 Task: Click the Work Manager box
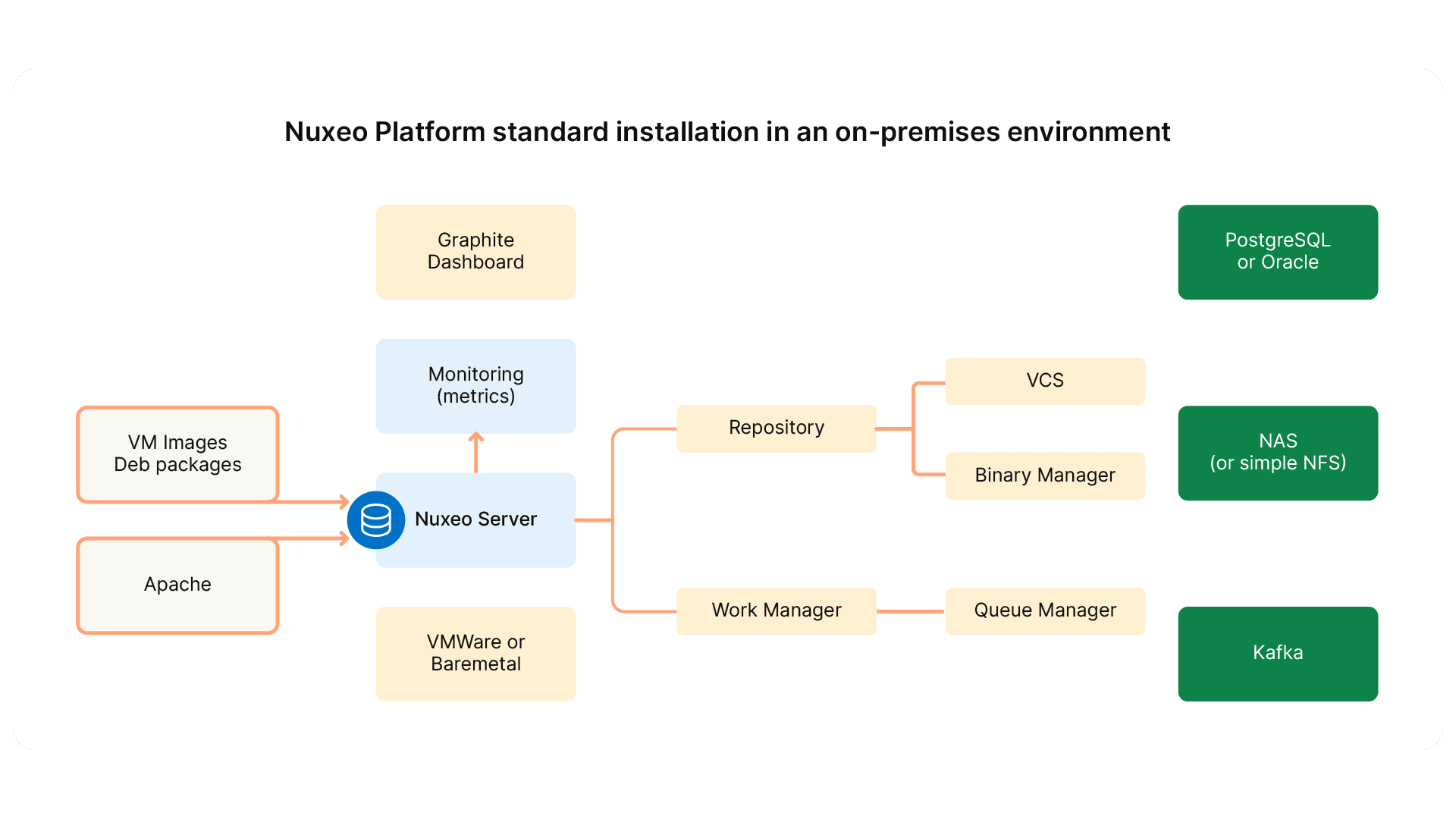[x=776, y=610]
